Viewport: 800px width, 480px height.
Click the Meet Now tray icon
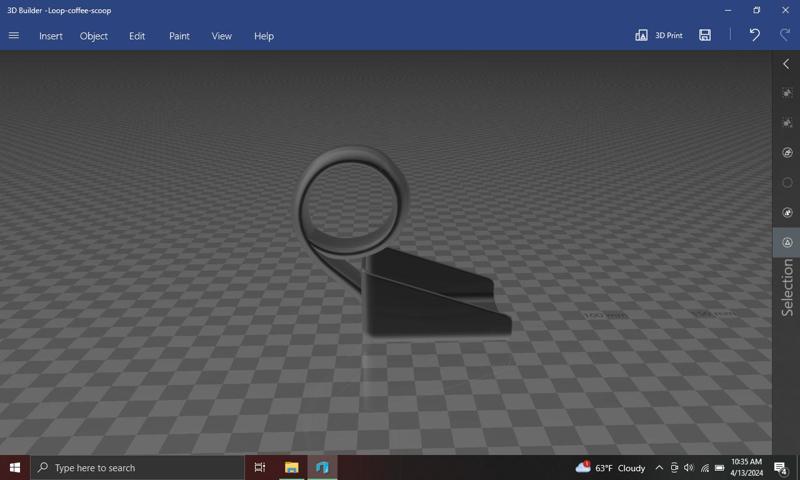(x=674, y=468)
